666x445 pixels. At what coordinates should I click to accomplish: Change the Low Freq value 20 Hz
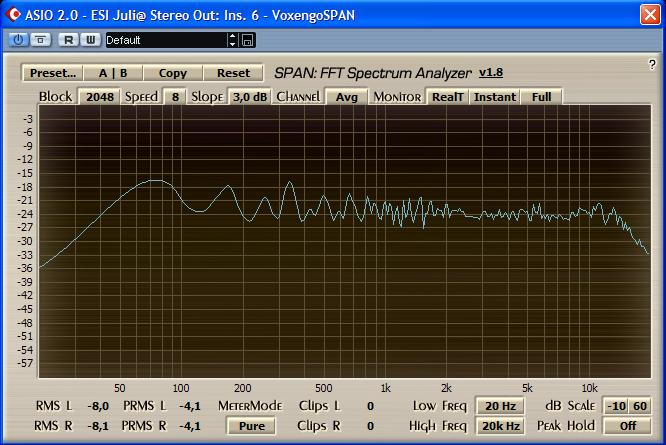[500, 406]
